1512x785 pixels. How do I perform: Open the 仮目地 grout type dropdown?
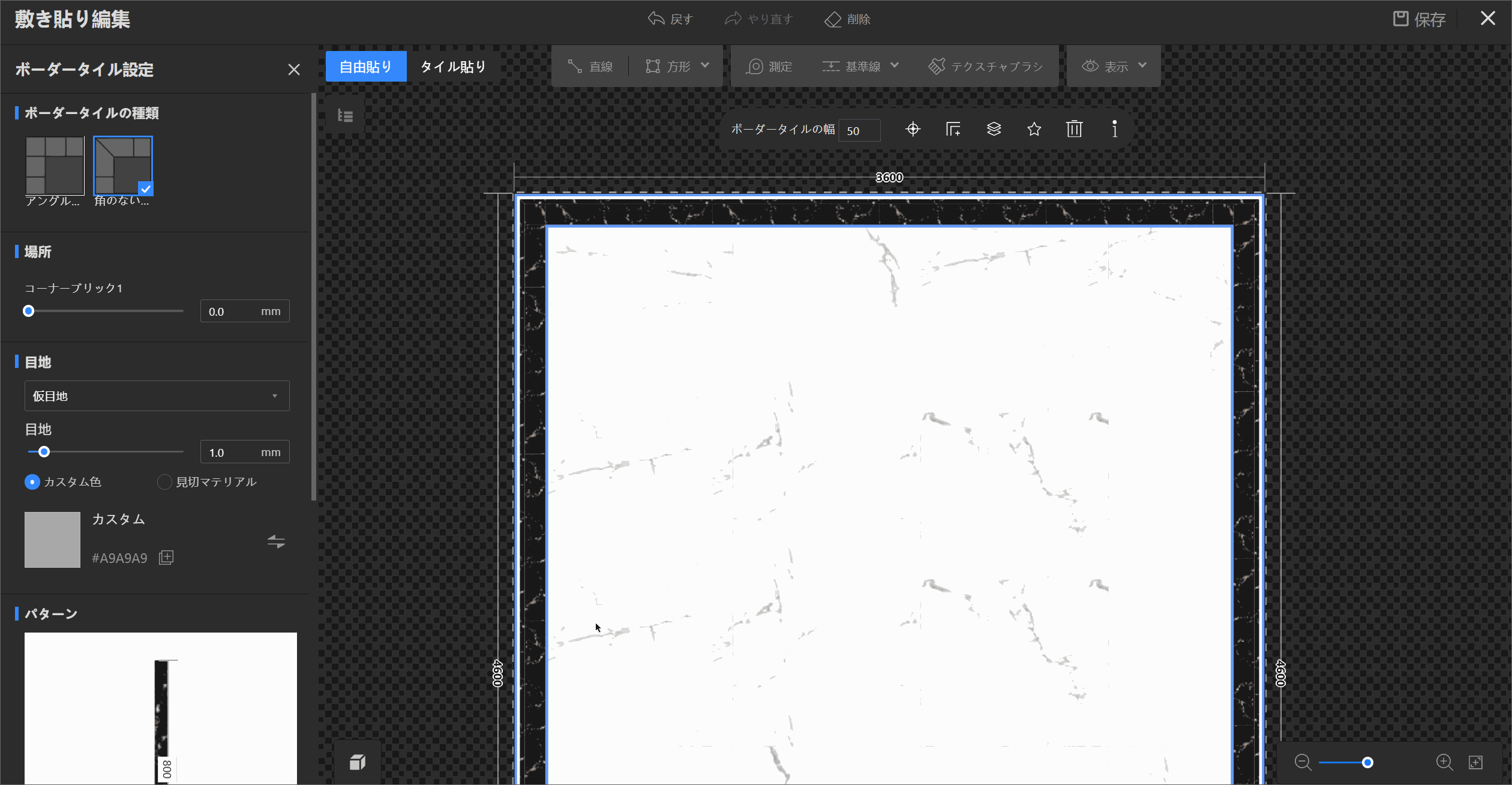pyautogui.click(x=157, y=396)
